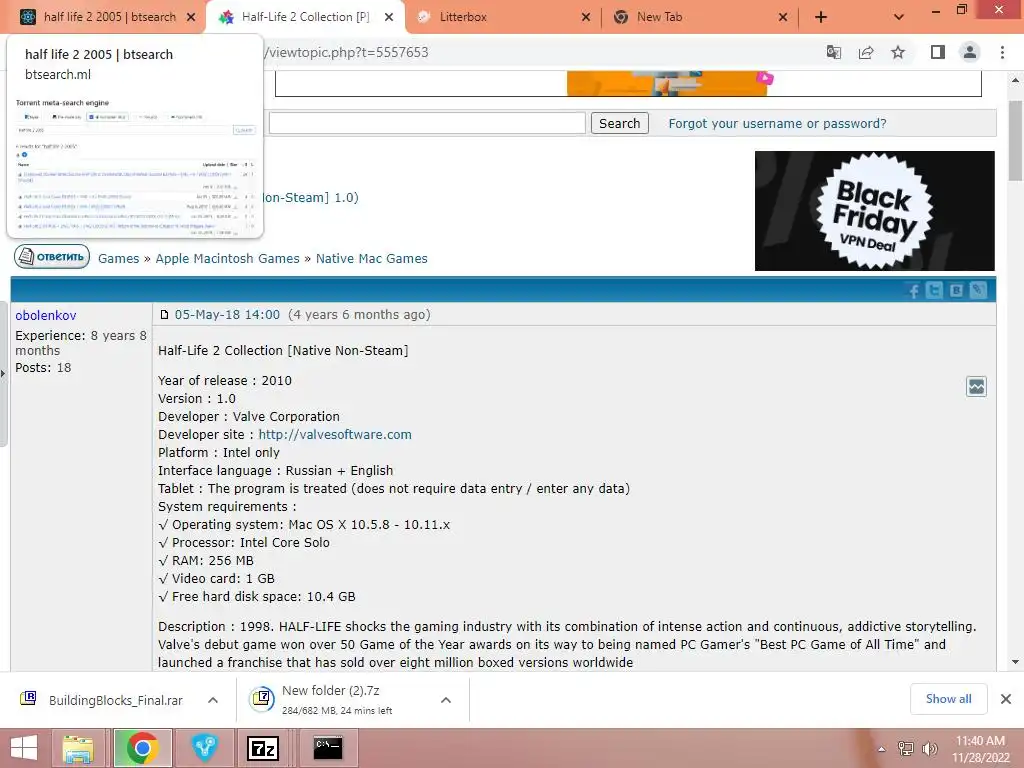
Task: Open the Games breadcrumb link
Action: point(118,259)
